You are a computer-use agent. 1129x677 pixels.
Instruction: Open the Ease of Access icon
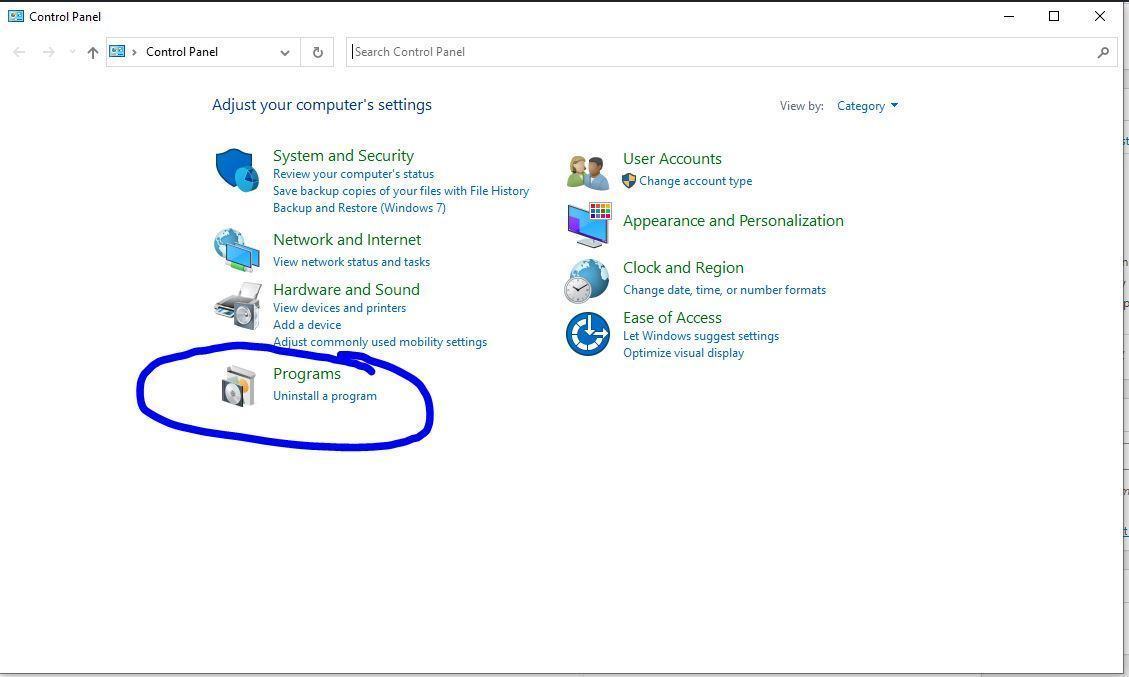pos(587,334)
